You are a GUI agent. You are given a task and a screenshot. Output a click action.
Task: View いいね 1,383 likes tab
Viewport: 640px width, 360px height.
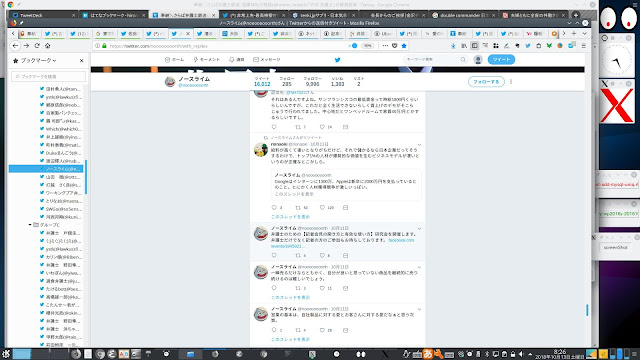pos(338,82)
